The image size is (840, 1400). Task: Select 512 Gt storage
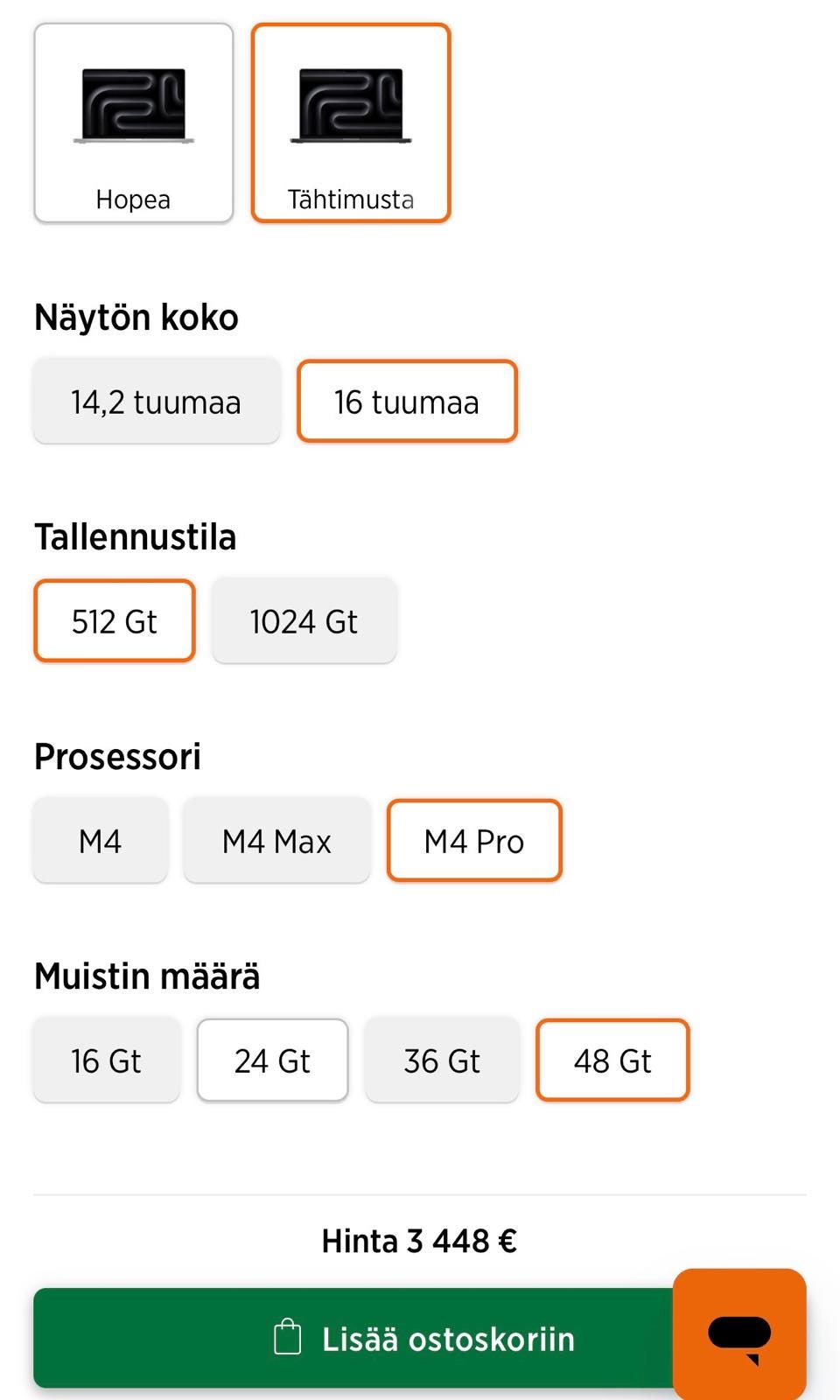click(x=114, y=621)
